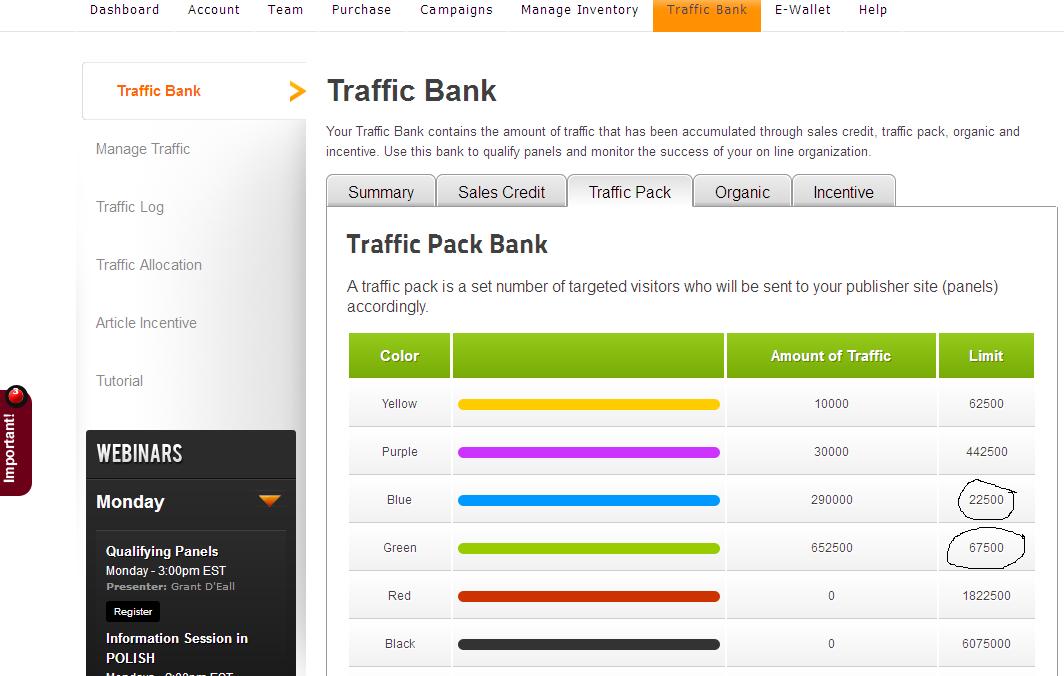
Task: Register for Qualifying Panels webinar
Action: pyautogui.click(x=133, y=612)
